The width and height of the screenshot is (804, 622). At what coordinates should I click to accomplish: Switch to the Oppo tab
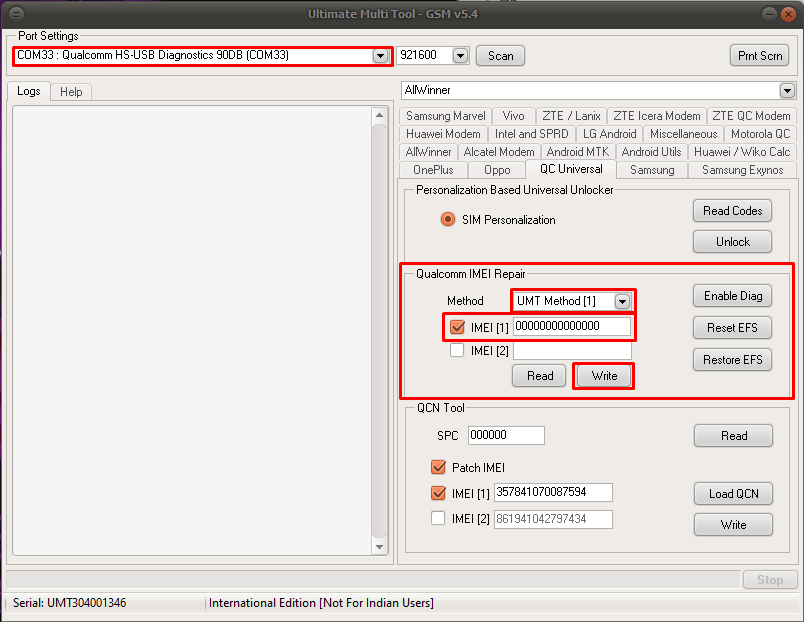coord(497,170)
